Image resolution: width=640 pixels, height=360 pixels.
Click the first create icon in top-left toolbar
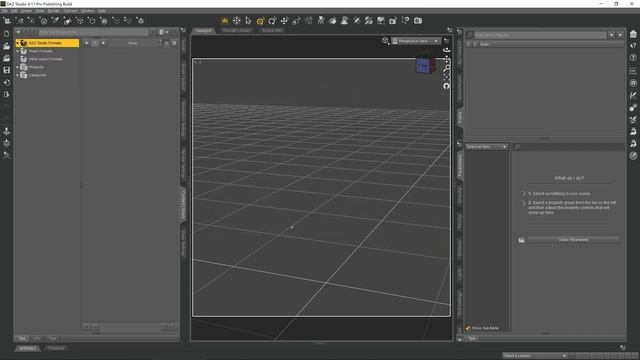tap(7, 20)
